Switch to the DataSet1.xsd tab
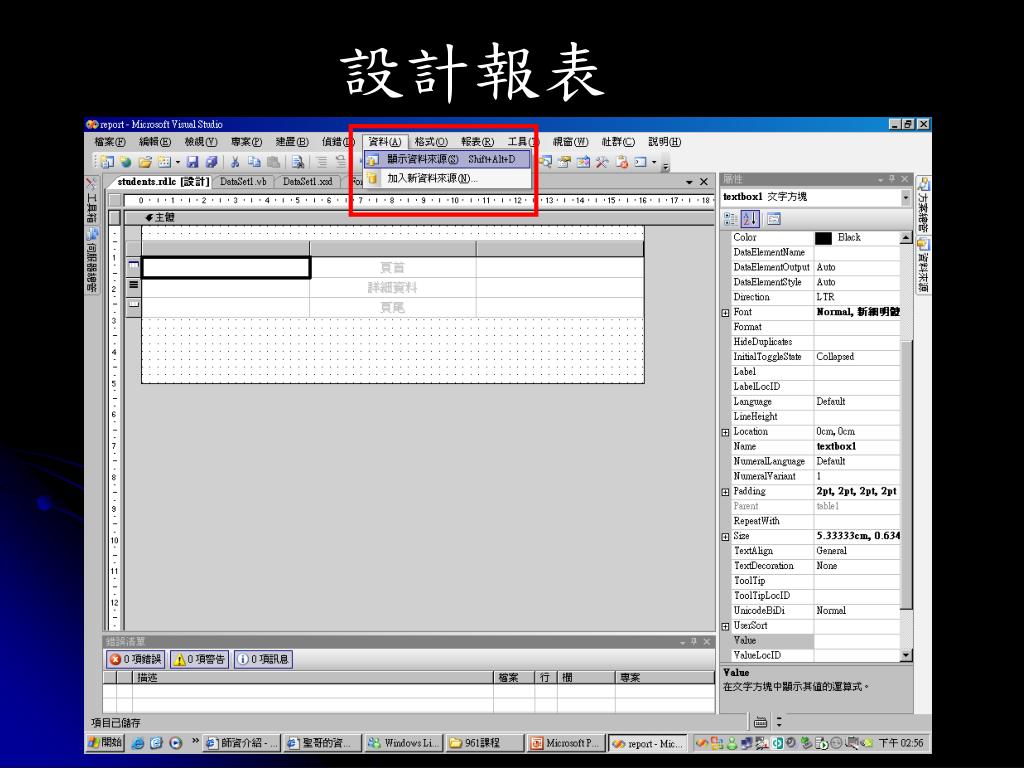 [308, 182]
